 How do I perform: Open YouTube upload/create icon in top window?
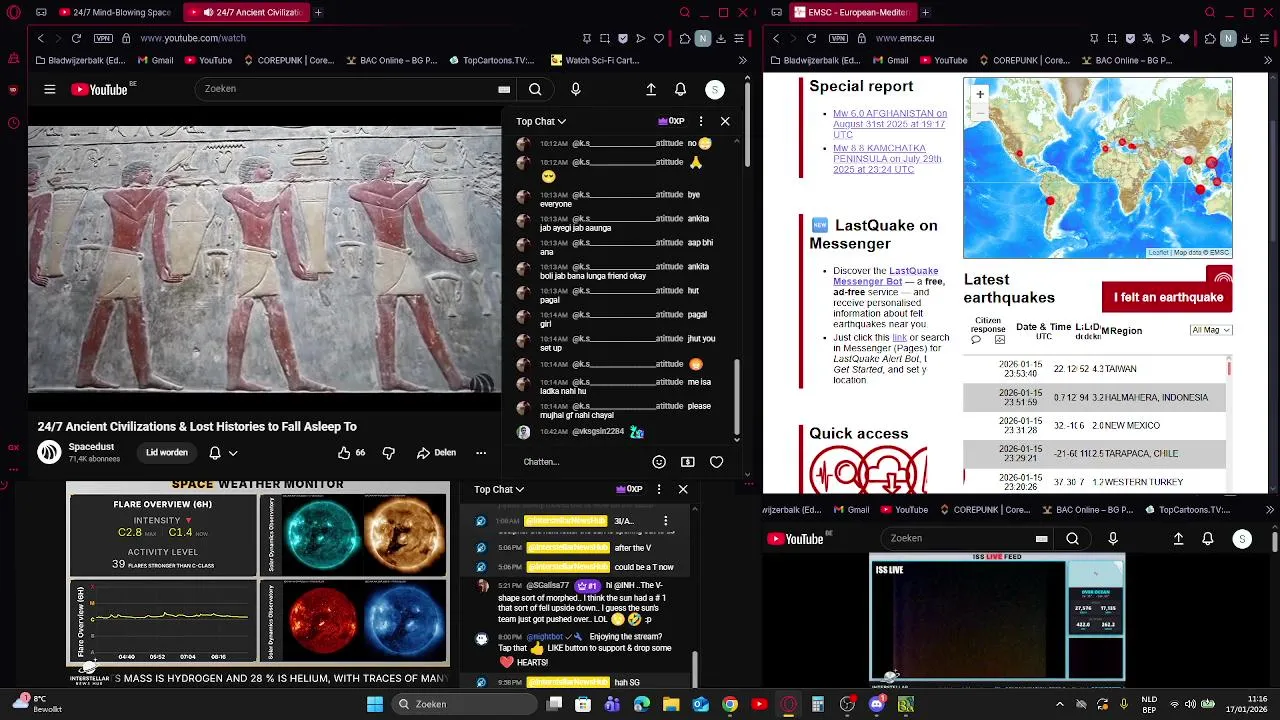pos(651,89)
